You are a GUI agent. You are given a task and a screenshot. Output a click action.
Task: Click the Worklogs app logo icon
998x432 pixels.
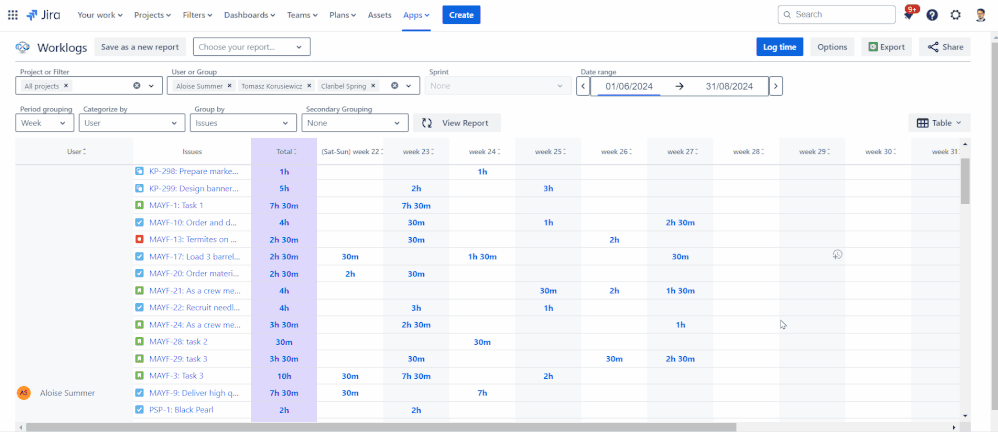click(x=23, y=47)
